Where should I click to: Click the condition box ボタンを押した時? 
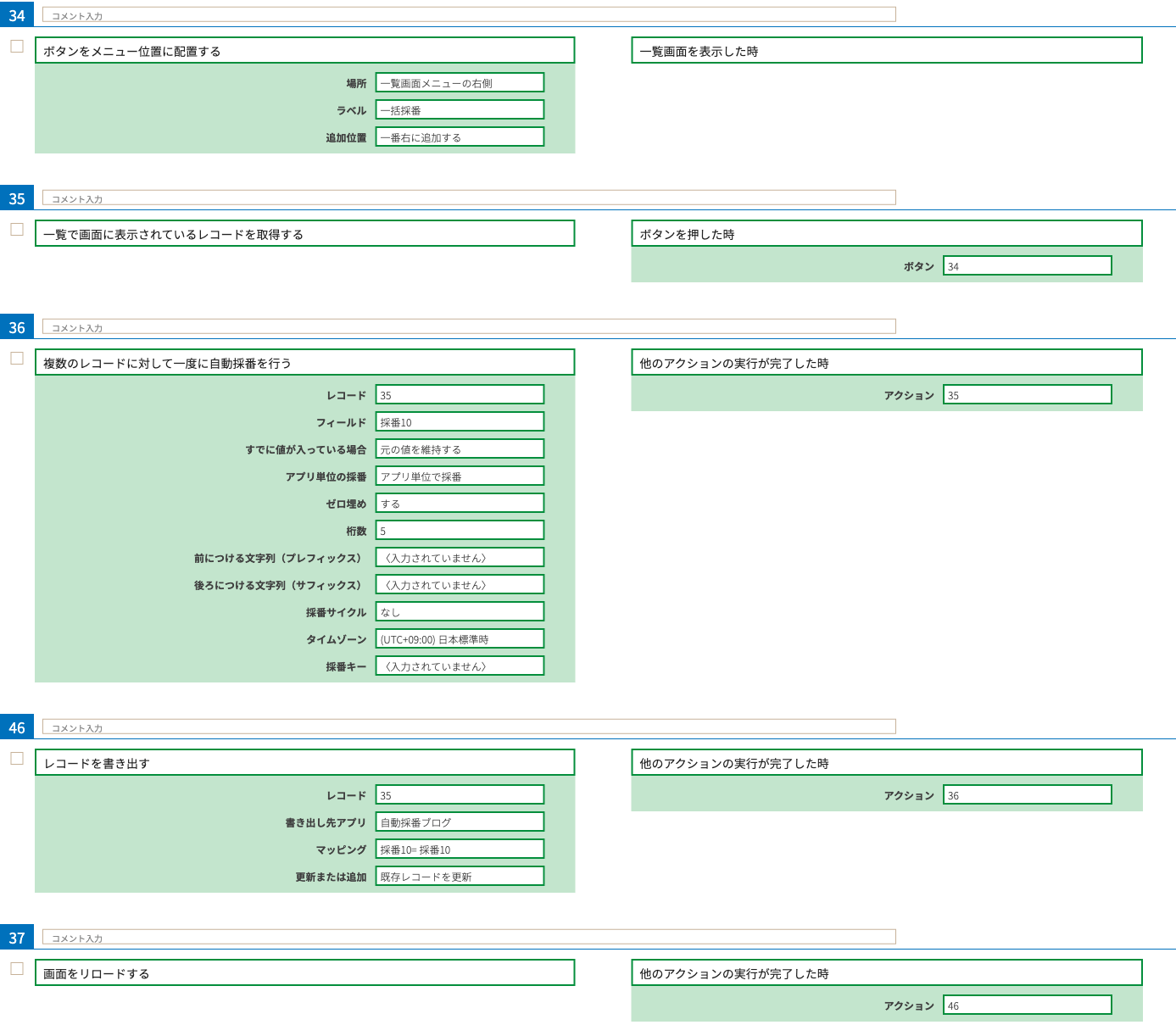(886, 234)
